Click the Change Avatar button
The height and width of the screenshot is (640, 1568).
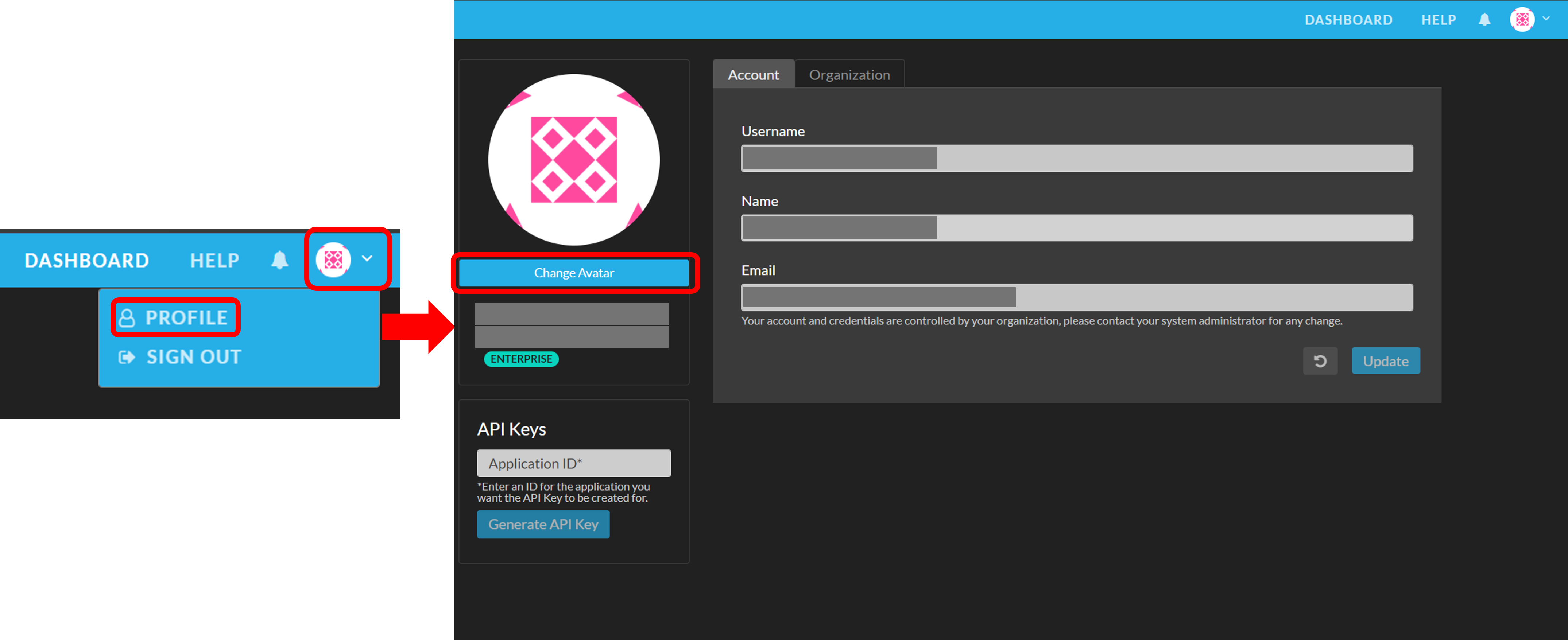pyautogui.click(x=574, y=273)
